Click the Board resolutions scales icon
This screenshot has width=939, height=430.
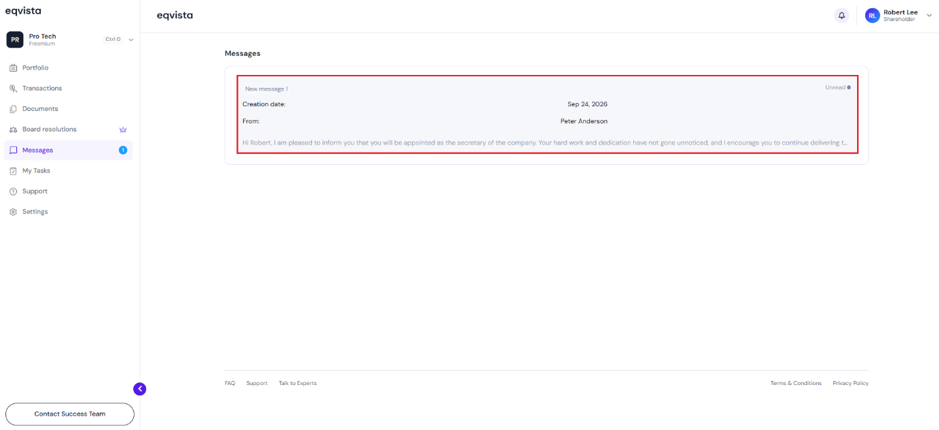coord(13,129)
